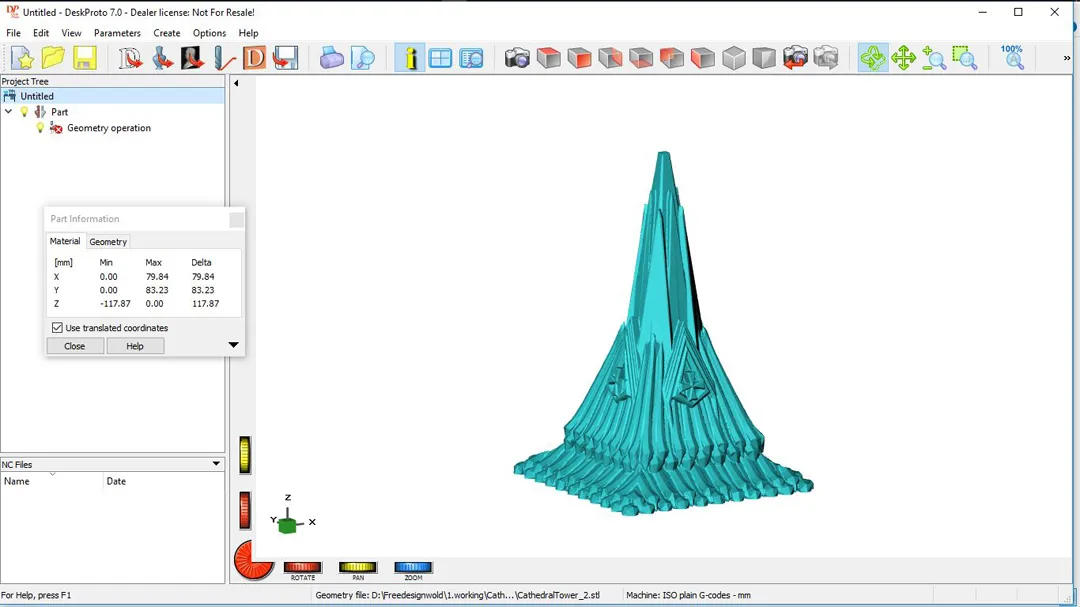Select Untitled in Project Tree

pos(37,96)
